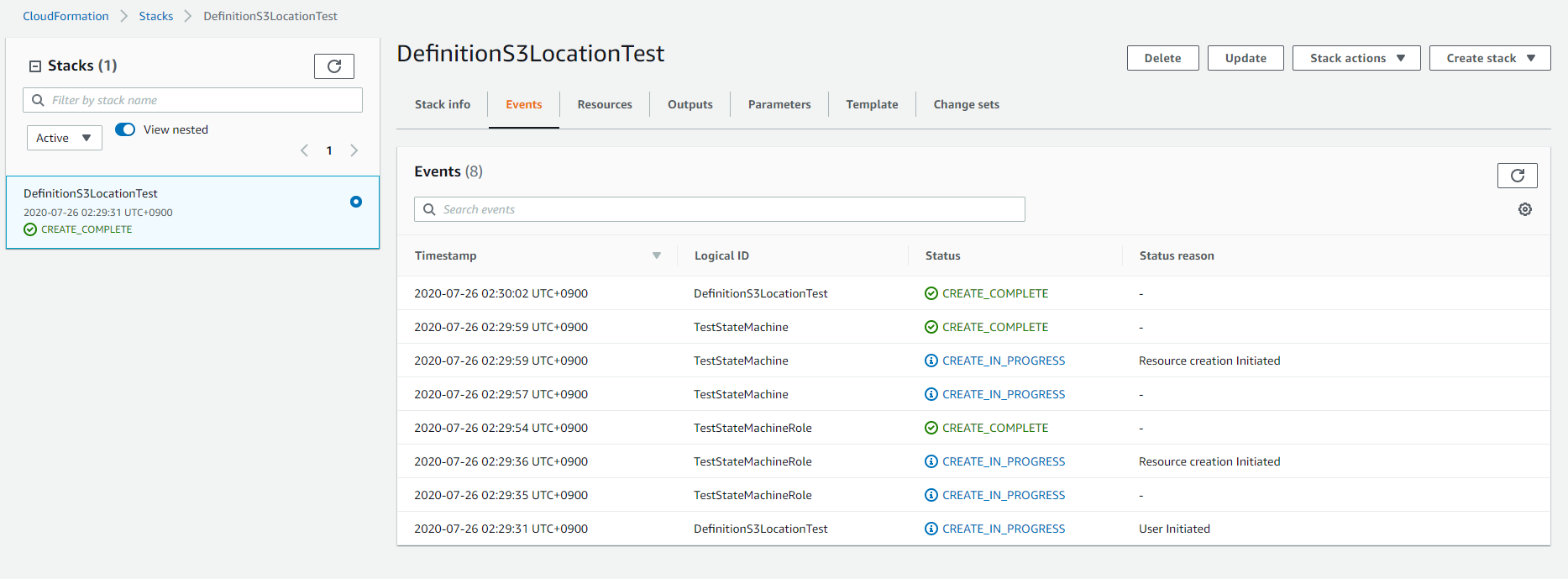Select DefinitionS3LocationTest stack radio button

[356, 202]
